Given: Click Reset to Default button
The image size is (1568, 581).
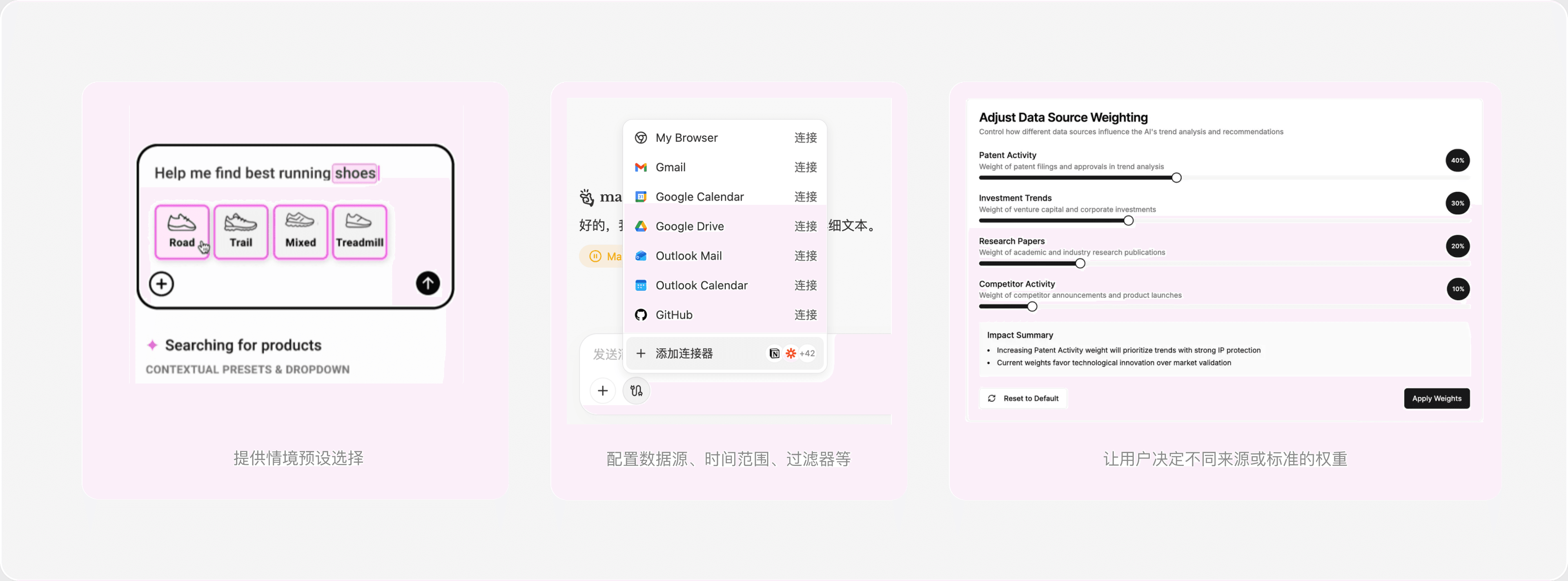Looking at the screenshot, I should click(x=1022, y=399).
